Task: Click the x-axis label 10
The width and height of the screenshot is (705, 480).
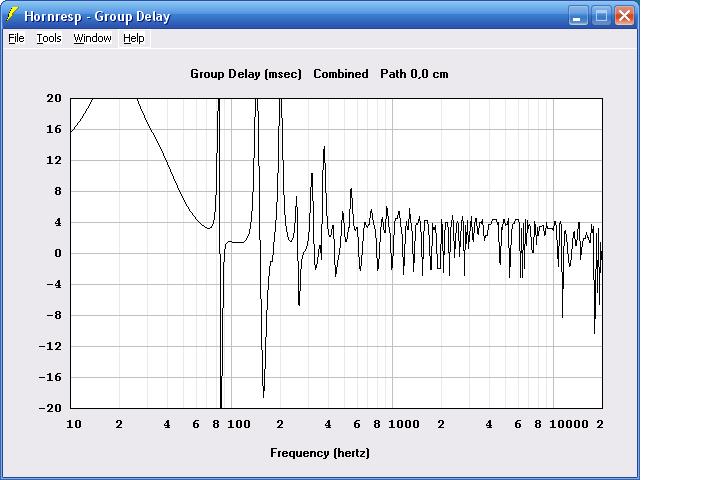Action: point(74,424)
